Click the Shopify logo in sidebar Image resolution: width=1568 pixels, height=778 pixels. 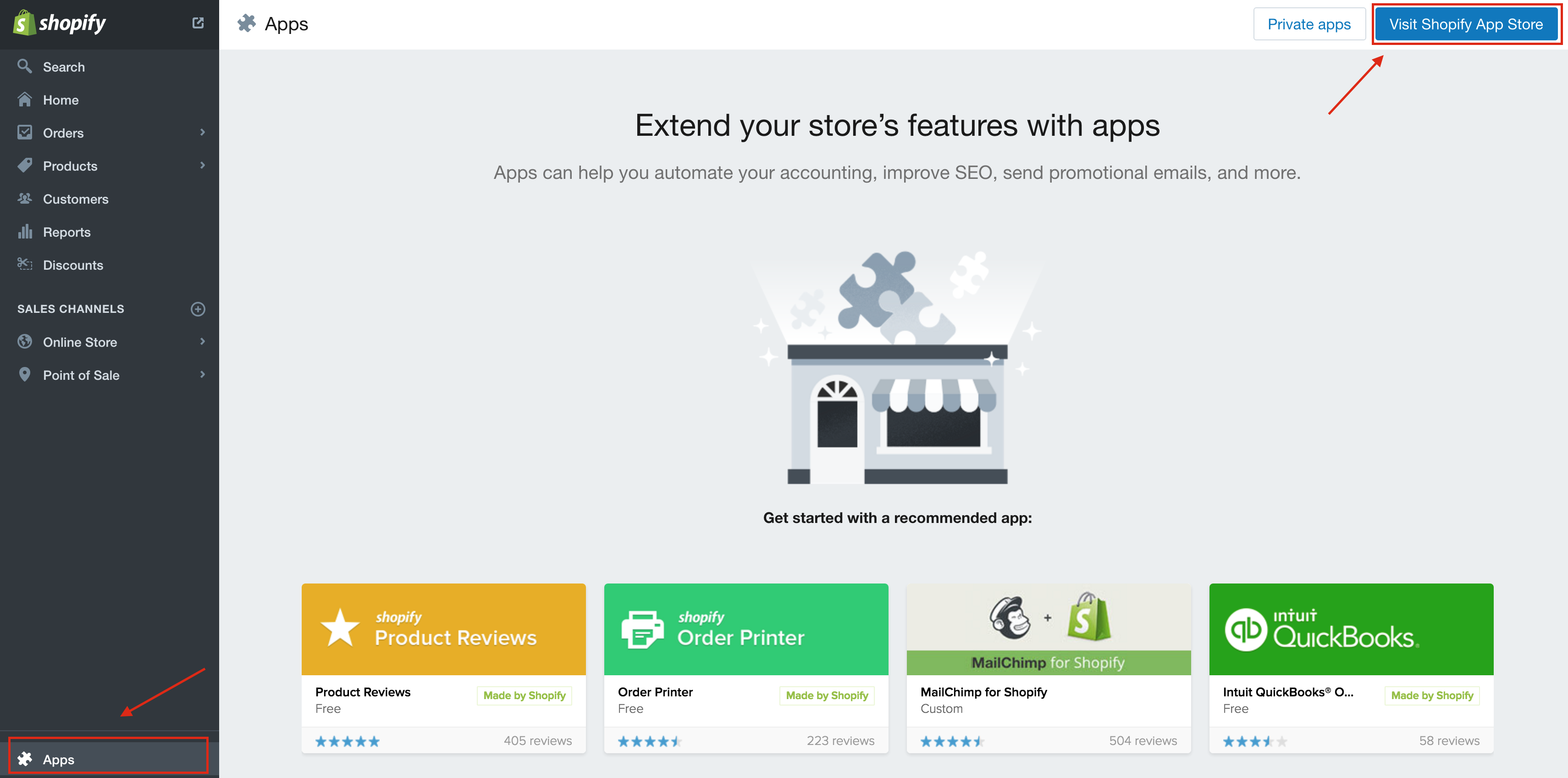(x=60, y=23)
